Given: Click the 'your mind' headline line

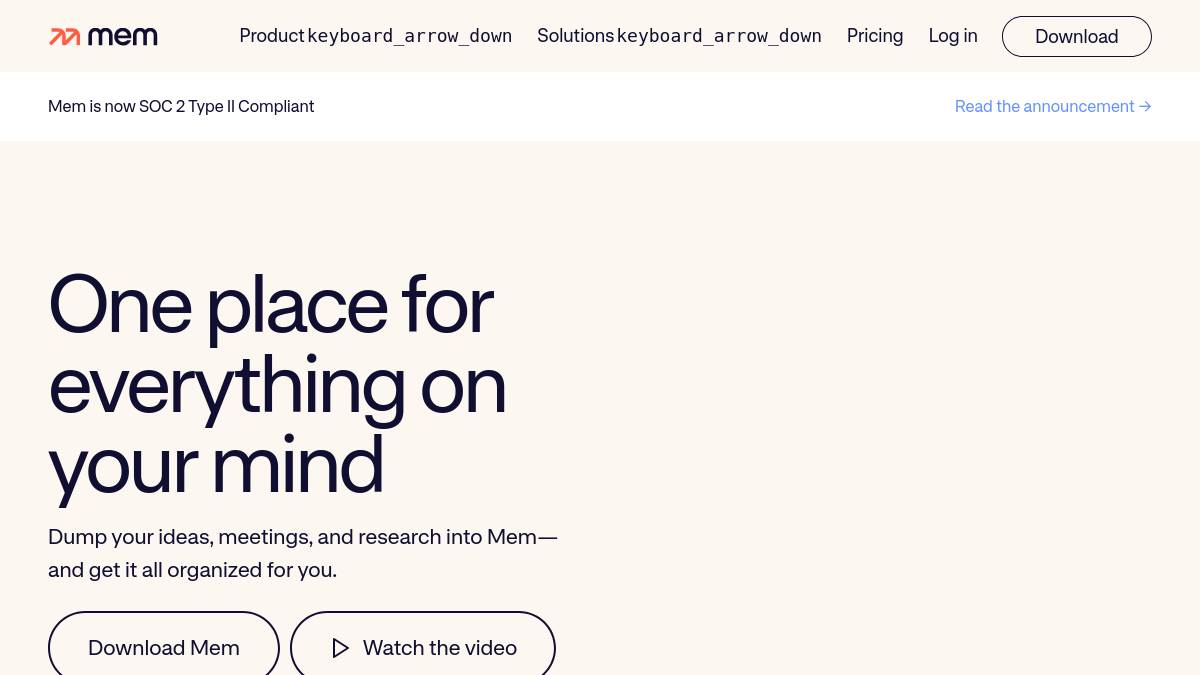Looking at the screenshot, I should pyautogui.click(x=216, y=465).
